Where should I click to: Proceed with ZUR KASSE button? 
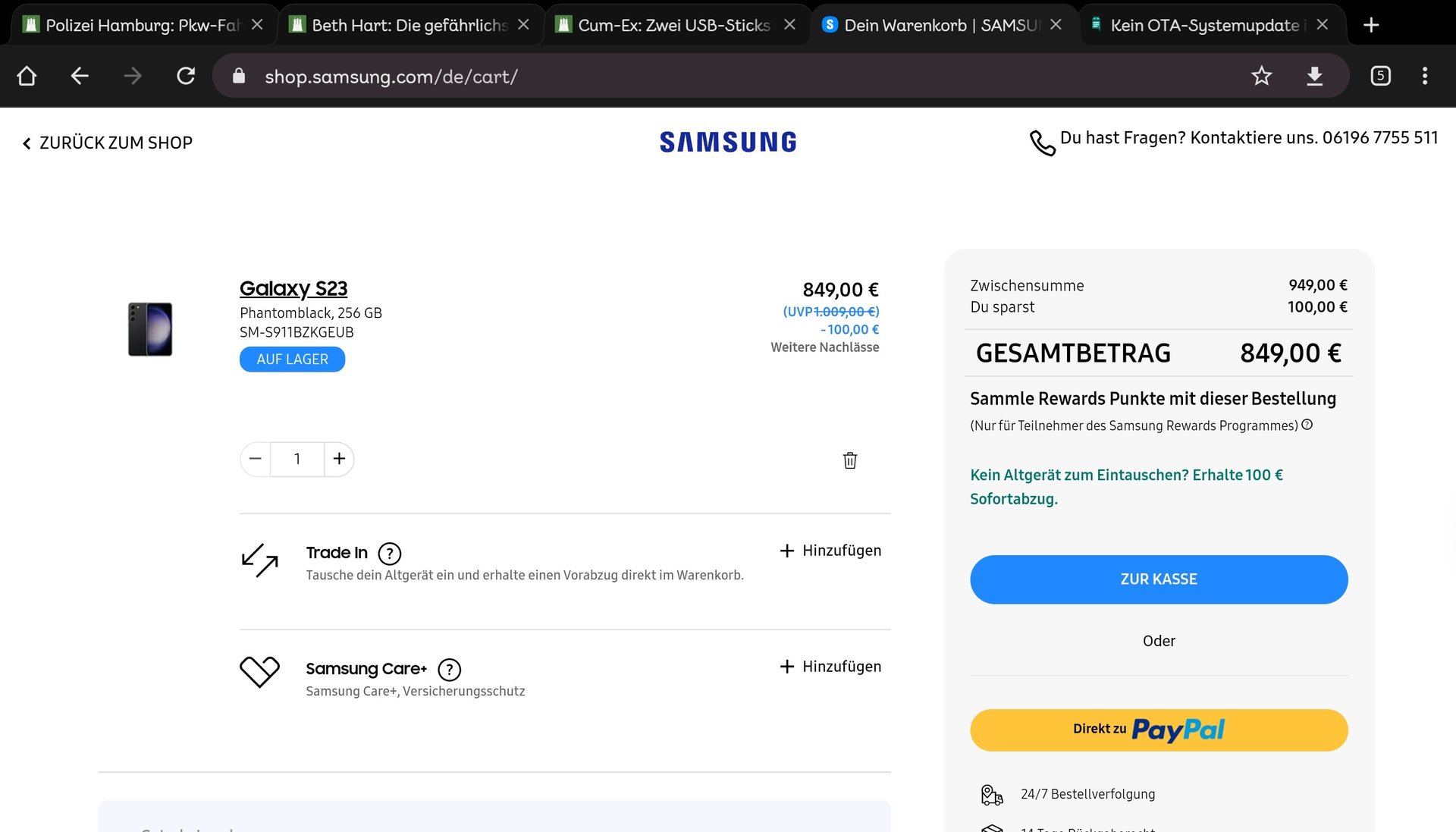pyautogui.click(x=1158, y=579)
